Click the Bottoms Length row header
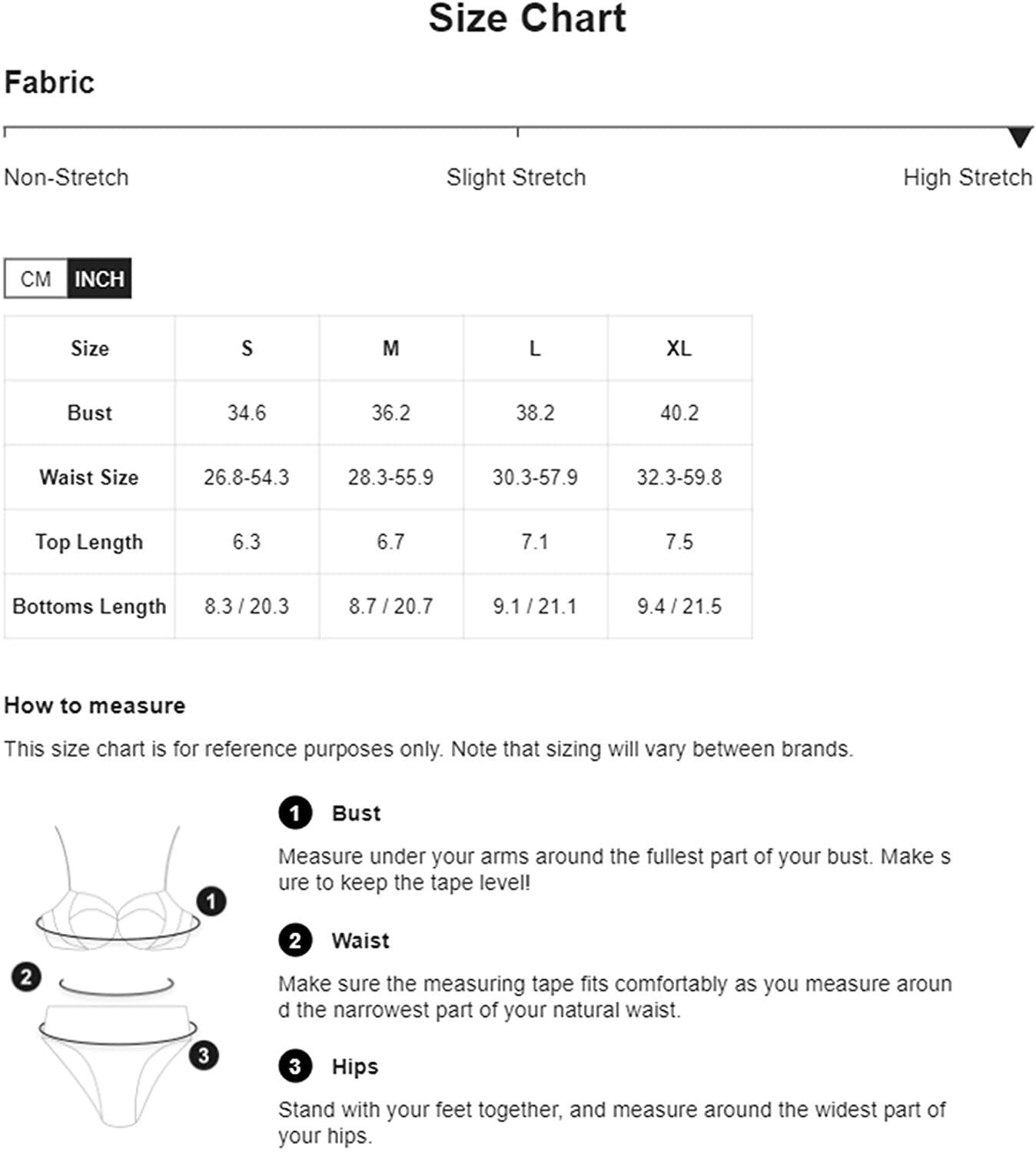 (x=89, y=606)
